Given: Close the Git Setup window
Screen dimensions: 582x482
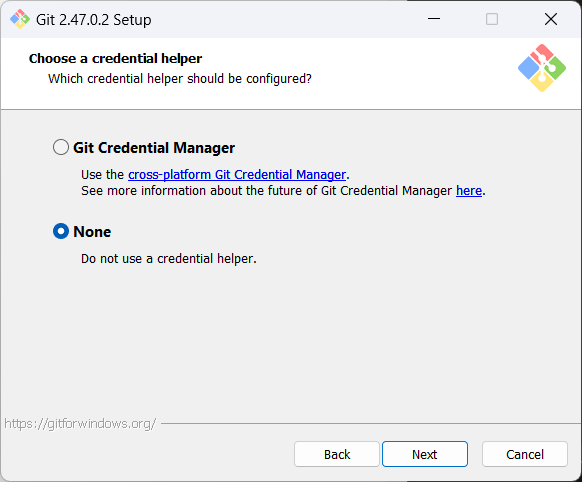Looking at the screenshot, I should [x=551, y=19].
